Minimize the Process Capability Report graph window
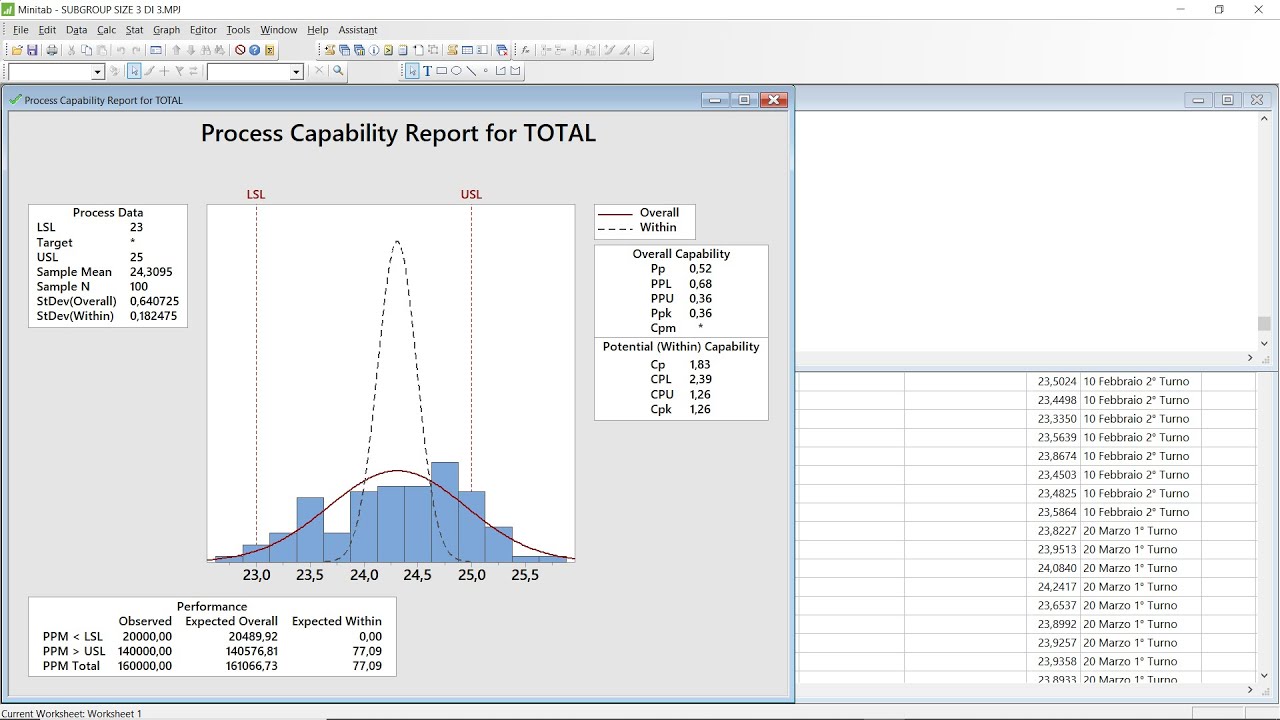The image size is (1280, 720). tap(715, 99)
